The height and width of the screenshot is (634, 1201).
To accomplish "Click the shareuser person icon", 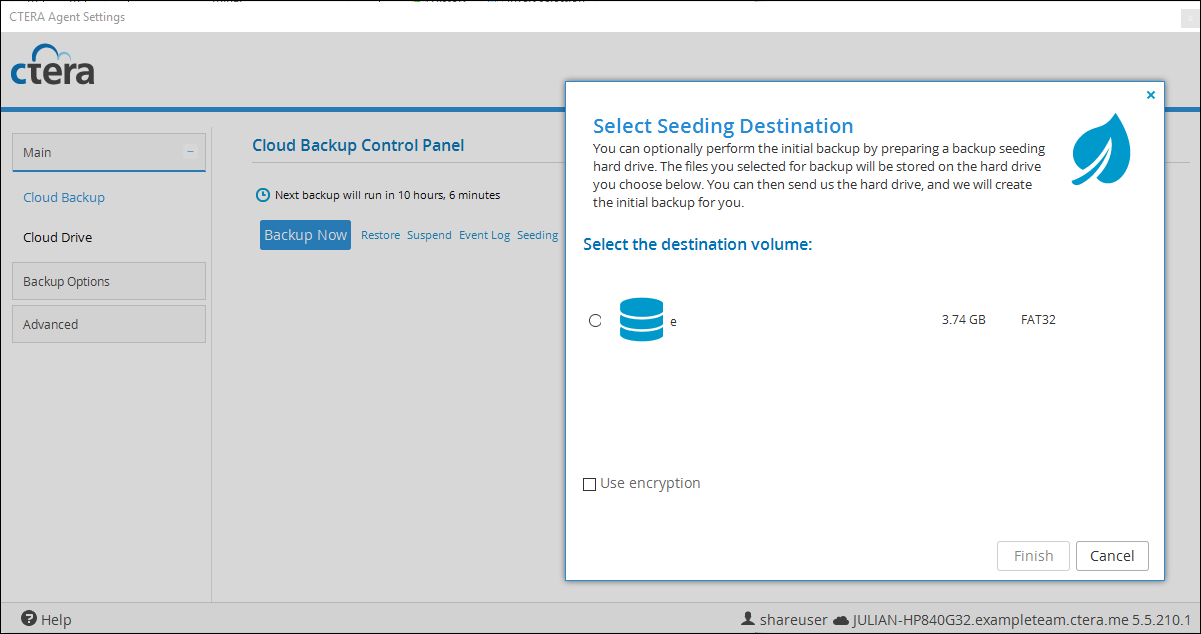I will click(x=746, y=619).
